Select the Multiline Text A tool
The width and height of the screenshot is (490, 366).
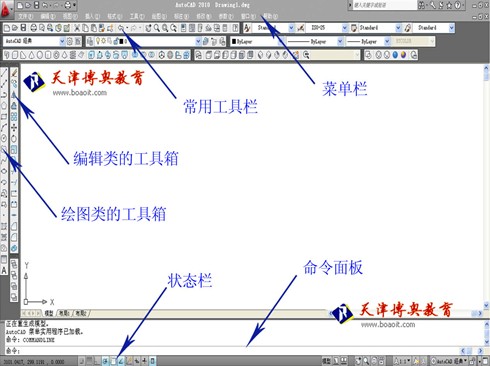tap(4, 270)
